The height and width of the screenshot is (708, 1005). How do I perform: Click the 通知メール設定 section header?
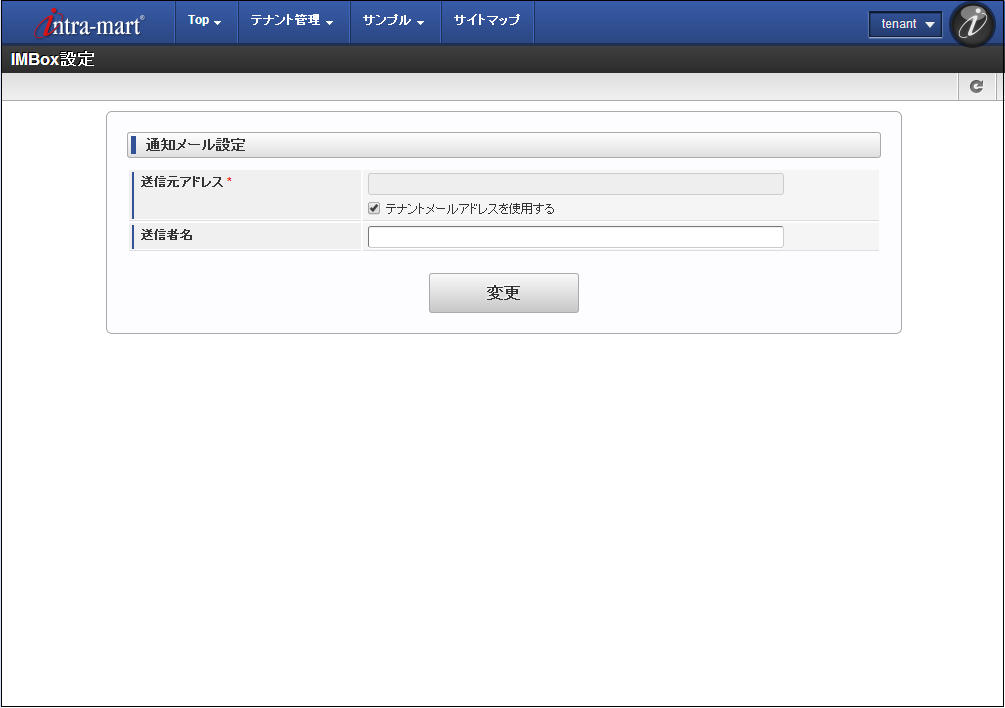504,145
